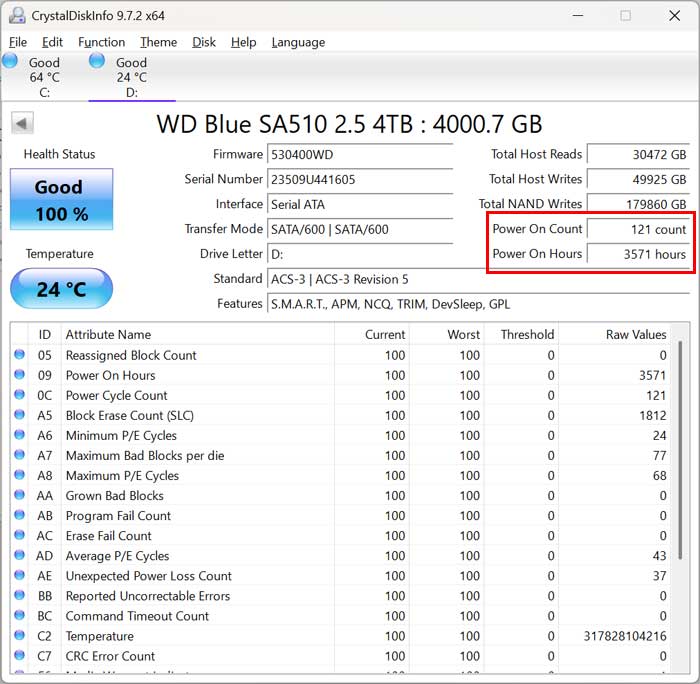
Task: Click the Standard field ACS-3 Revision 5
Action: (x=479, y=279)
